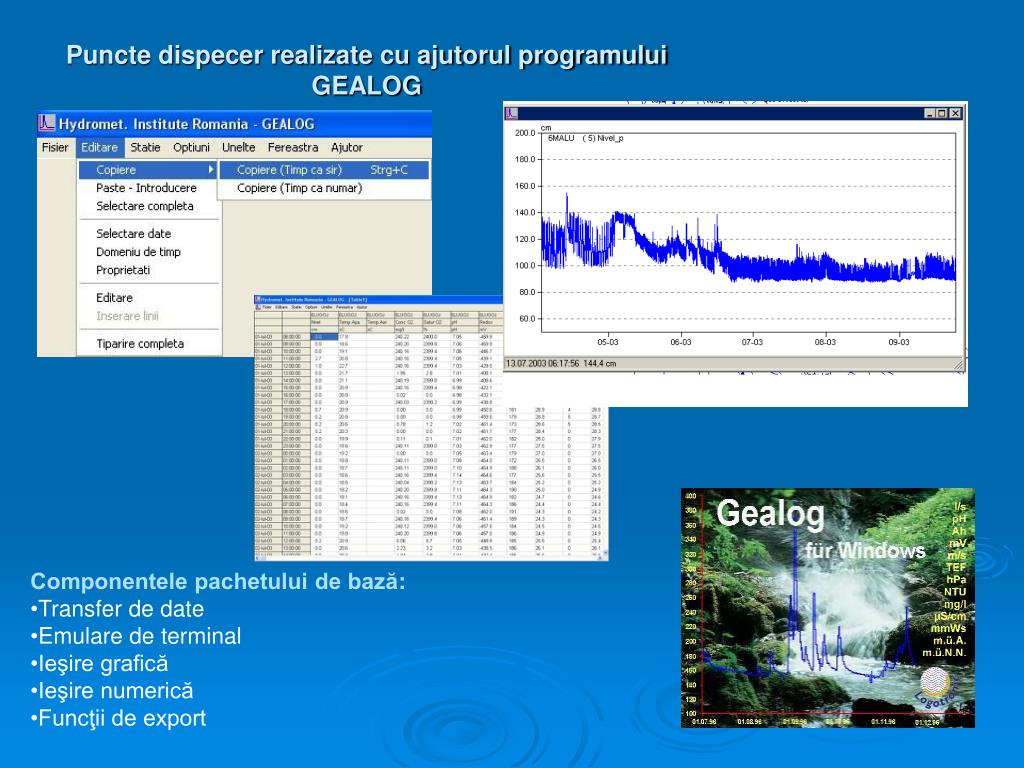Click the Logotronic logo on the Gealog splash
Viewport: 1024px width, 768px height.
point(938,688)
